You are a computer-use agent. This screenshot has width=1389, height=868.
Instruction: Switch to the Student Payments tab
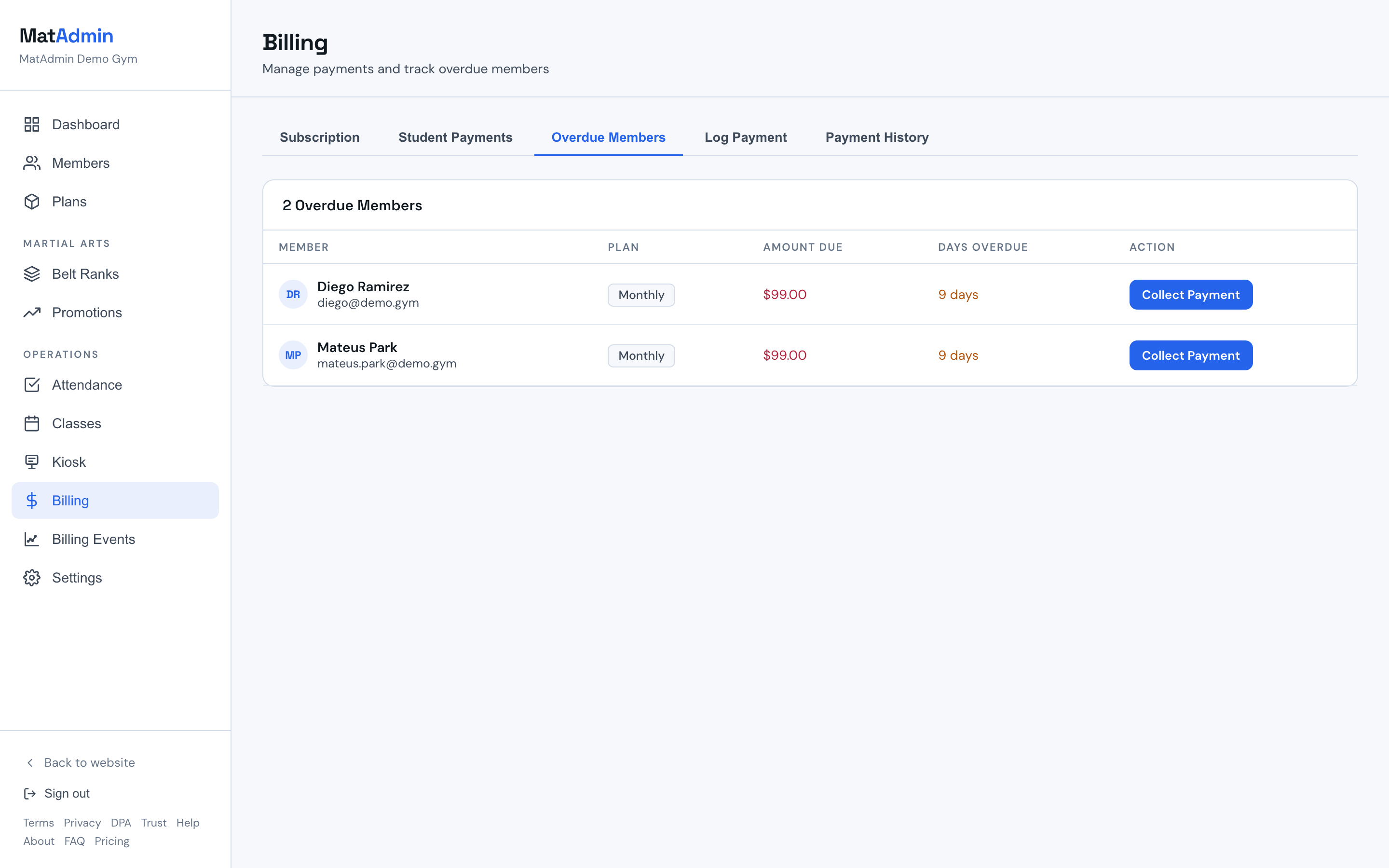(455, 137)
